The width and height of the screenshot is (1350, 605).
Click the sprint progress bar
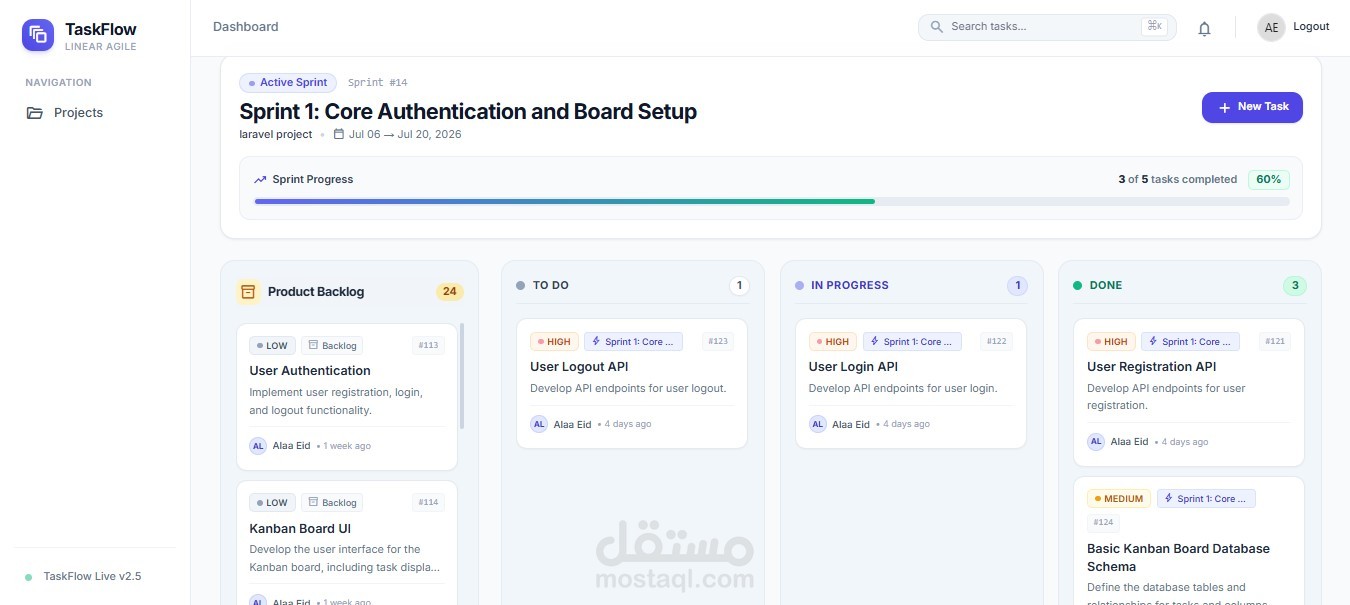click(772, 202)
